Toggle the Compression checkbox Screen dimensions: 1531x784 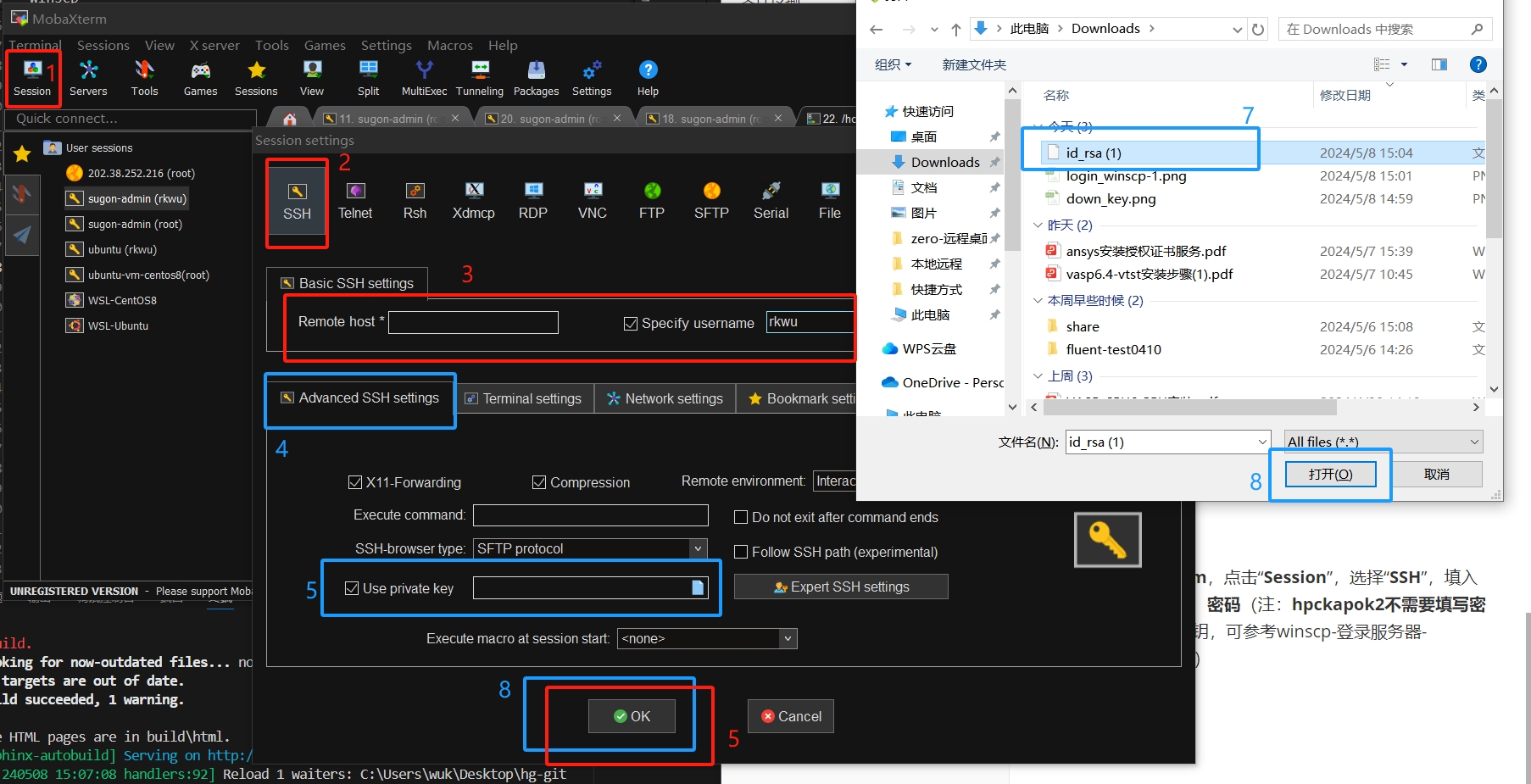tap(539, 482)
